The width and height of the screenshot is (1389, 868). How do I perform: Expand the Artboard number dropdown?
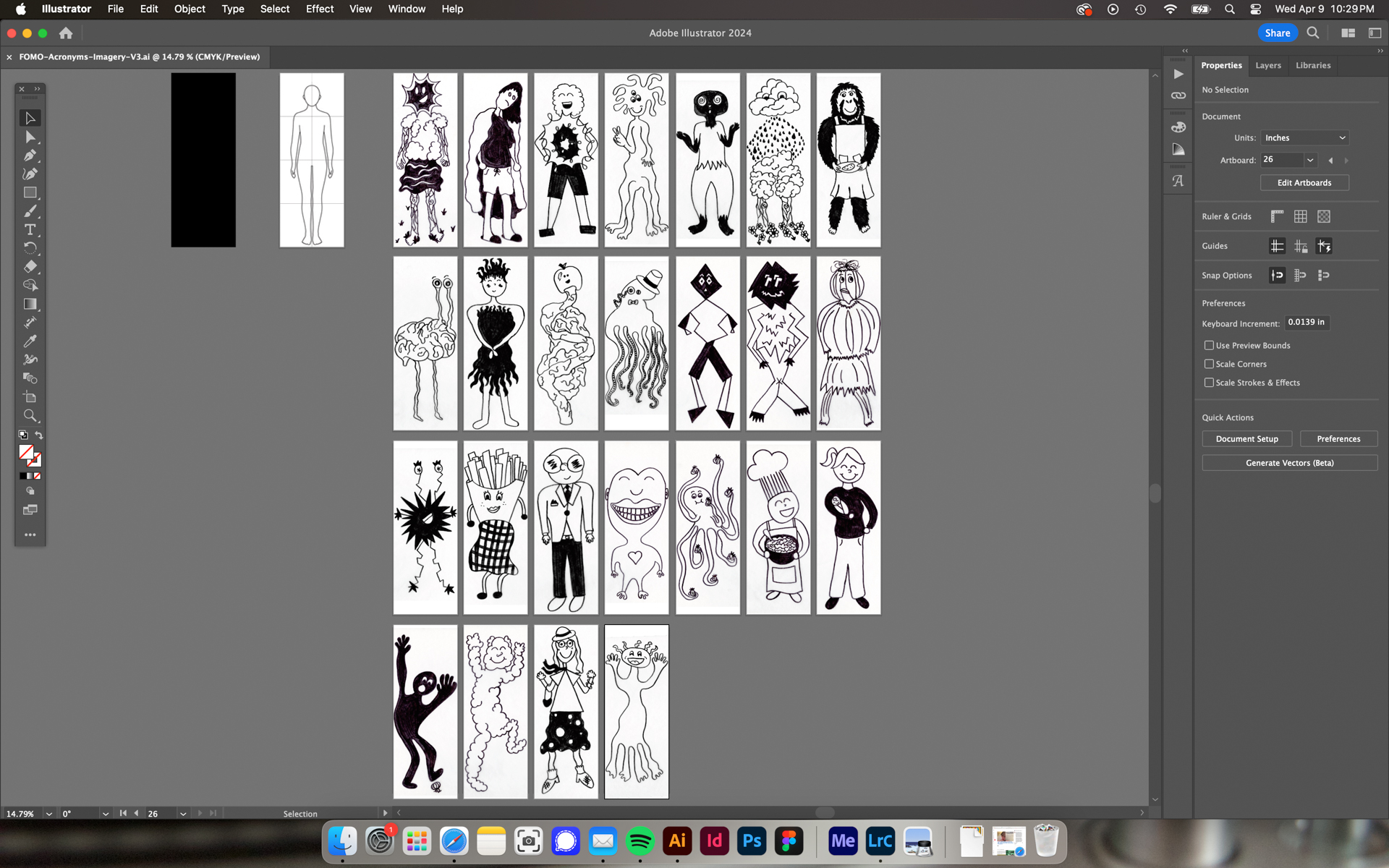(x=1309, y=160)
